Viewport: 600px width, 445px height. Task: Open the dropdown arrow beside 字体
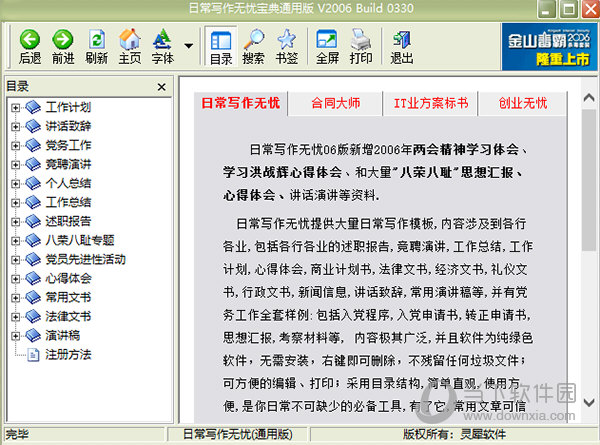click(188, 46)
